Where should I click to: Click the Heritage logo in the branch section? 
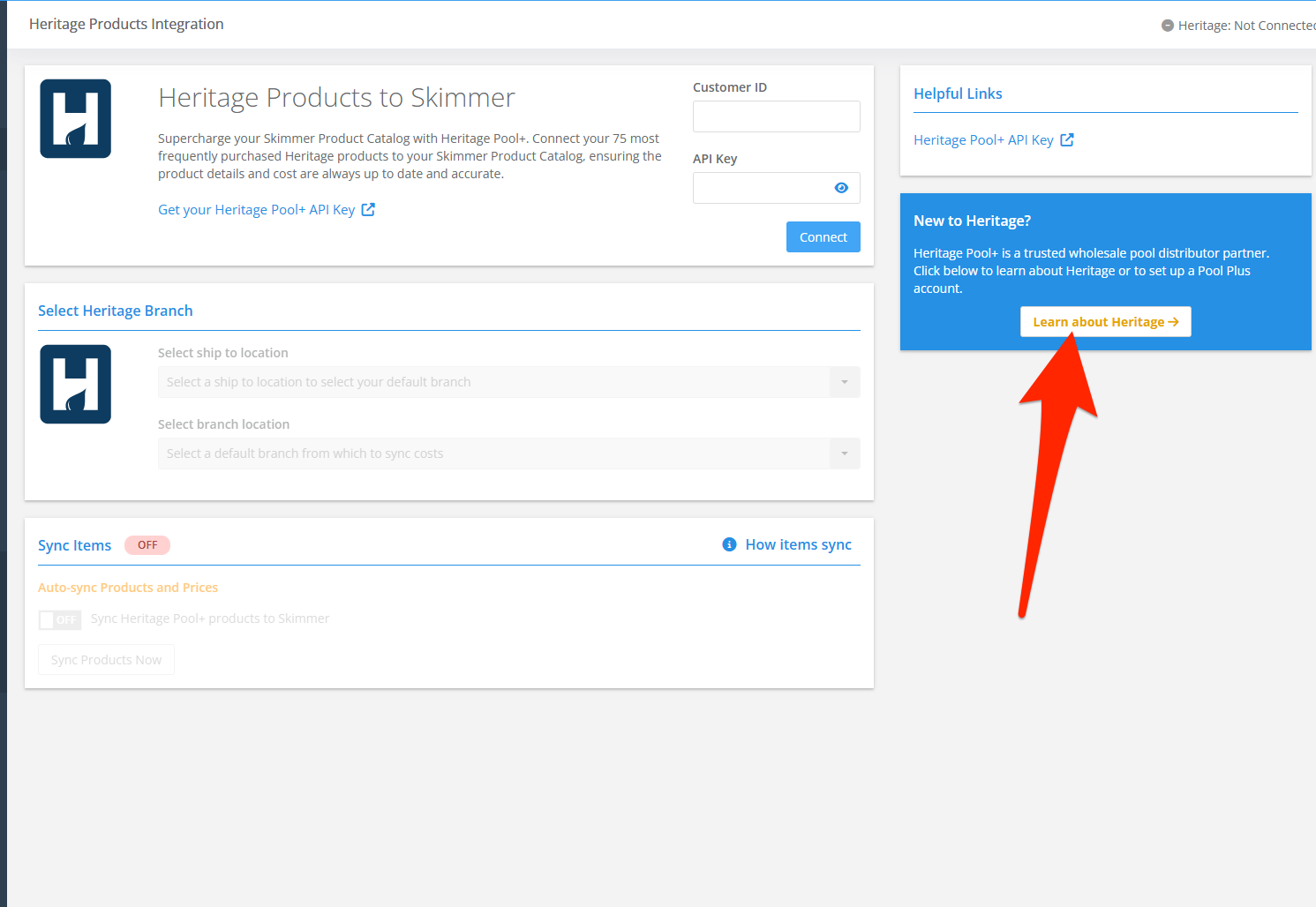[76, 384]
